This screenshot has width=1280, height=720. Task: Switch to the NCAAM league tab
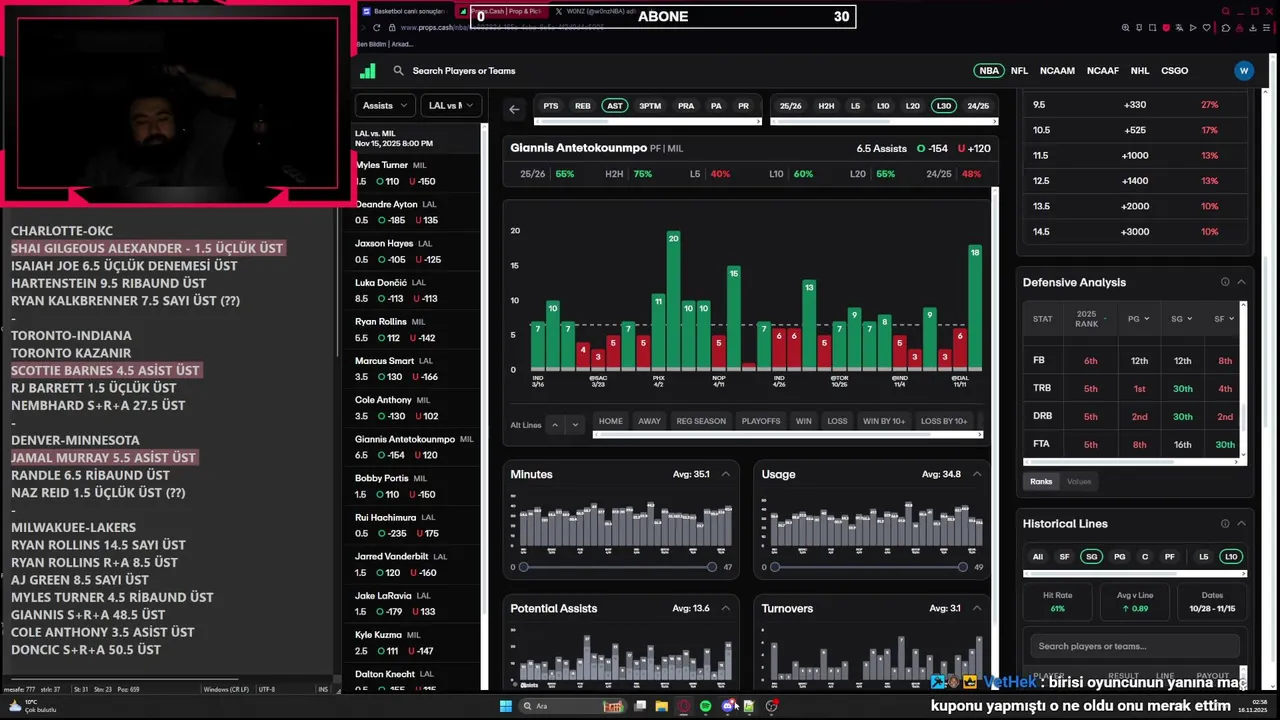point(1057,71)
